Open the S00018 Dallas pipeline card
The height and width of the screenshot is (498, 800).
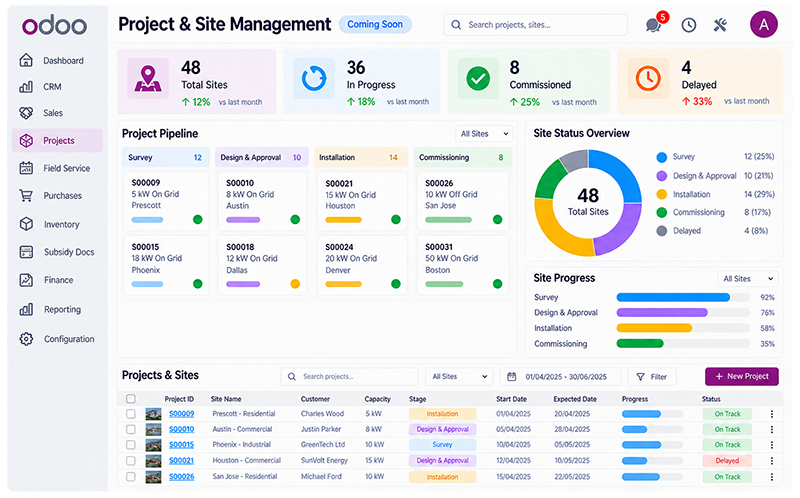(x=263, y=265)
